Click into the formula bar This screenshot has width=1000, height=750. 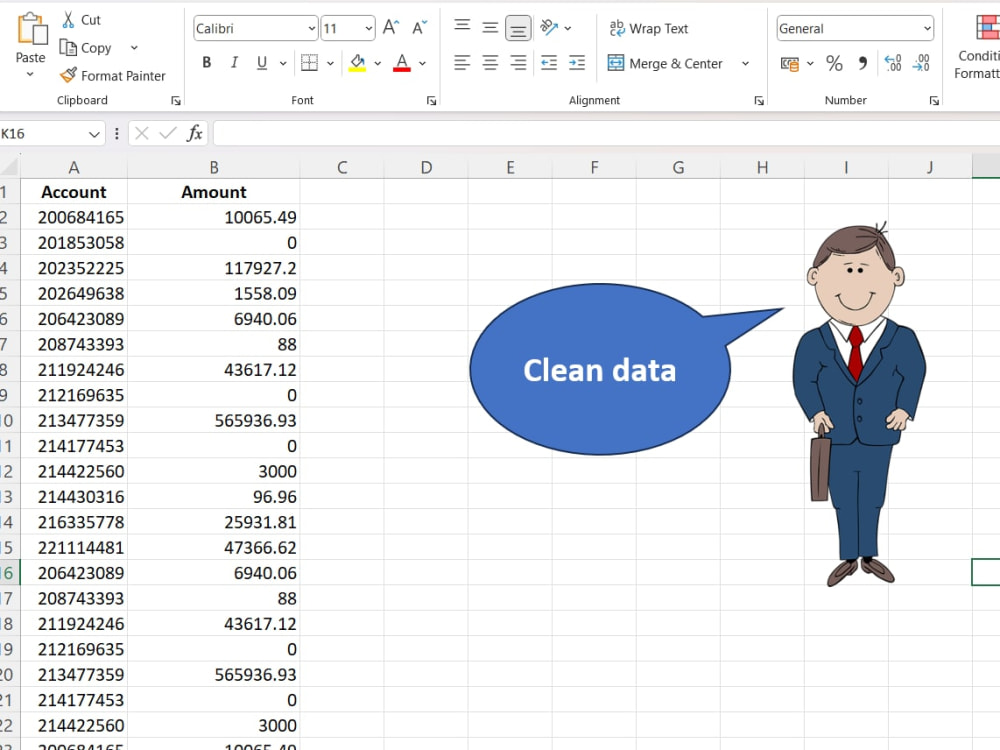point(607,133)
